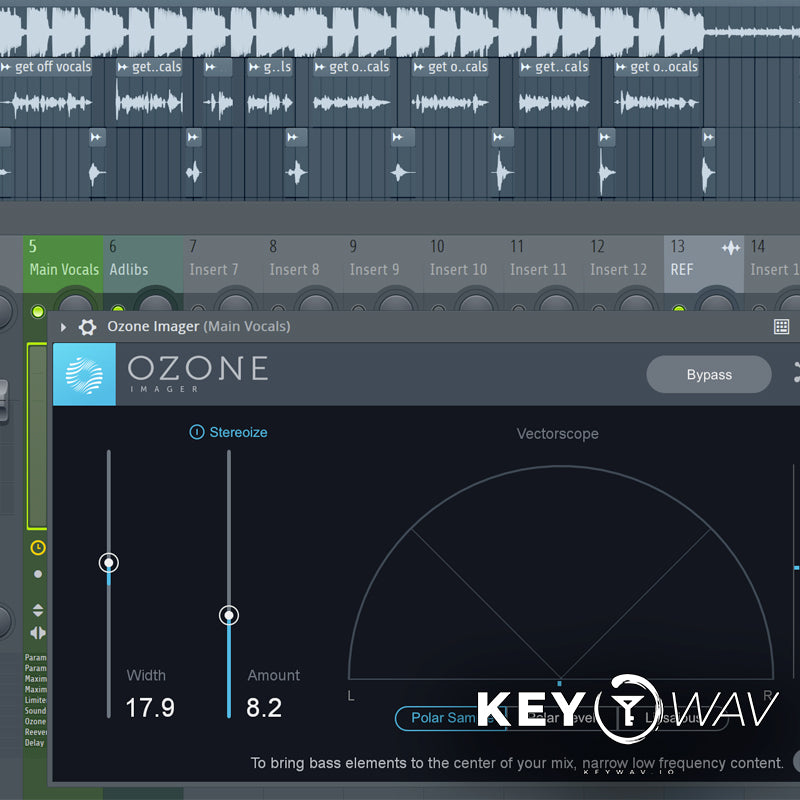Click the yellow latency clock icon
The height and width of the screenshot is (800, 800).
[38, 548]
